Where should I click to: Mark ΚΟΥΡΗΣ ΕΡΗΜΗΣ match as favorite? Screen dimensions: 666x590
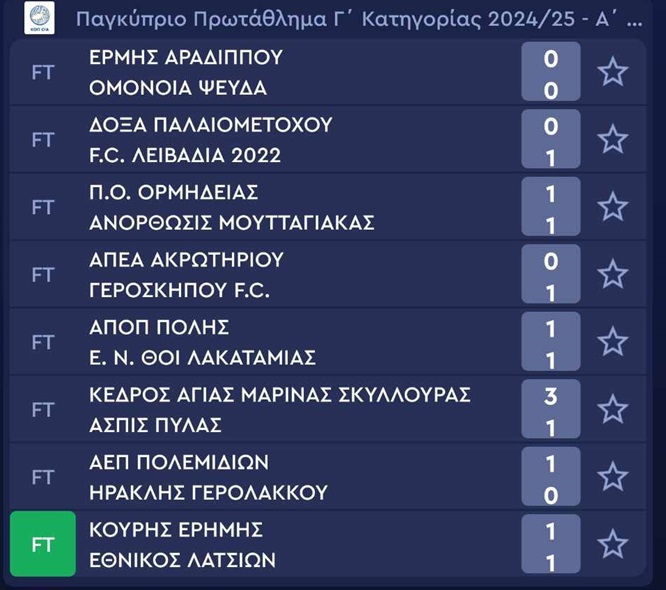click(612, 544)
